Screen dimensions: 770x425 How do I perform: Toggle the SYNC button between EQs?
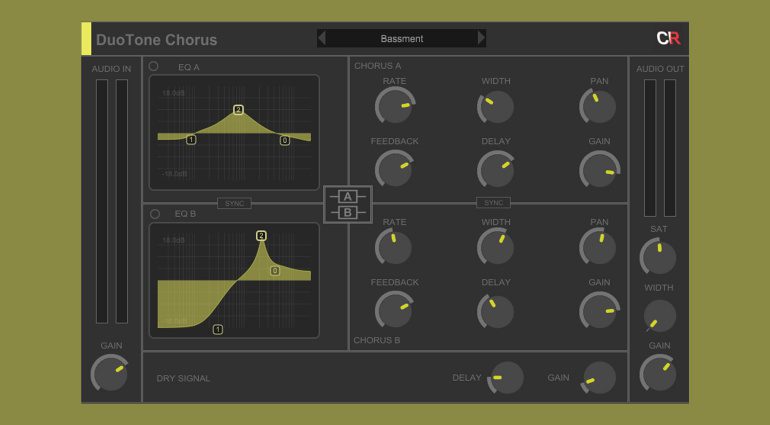point(234,203)
